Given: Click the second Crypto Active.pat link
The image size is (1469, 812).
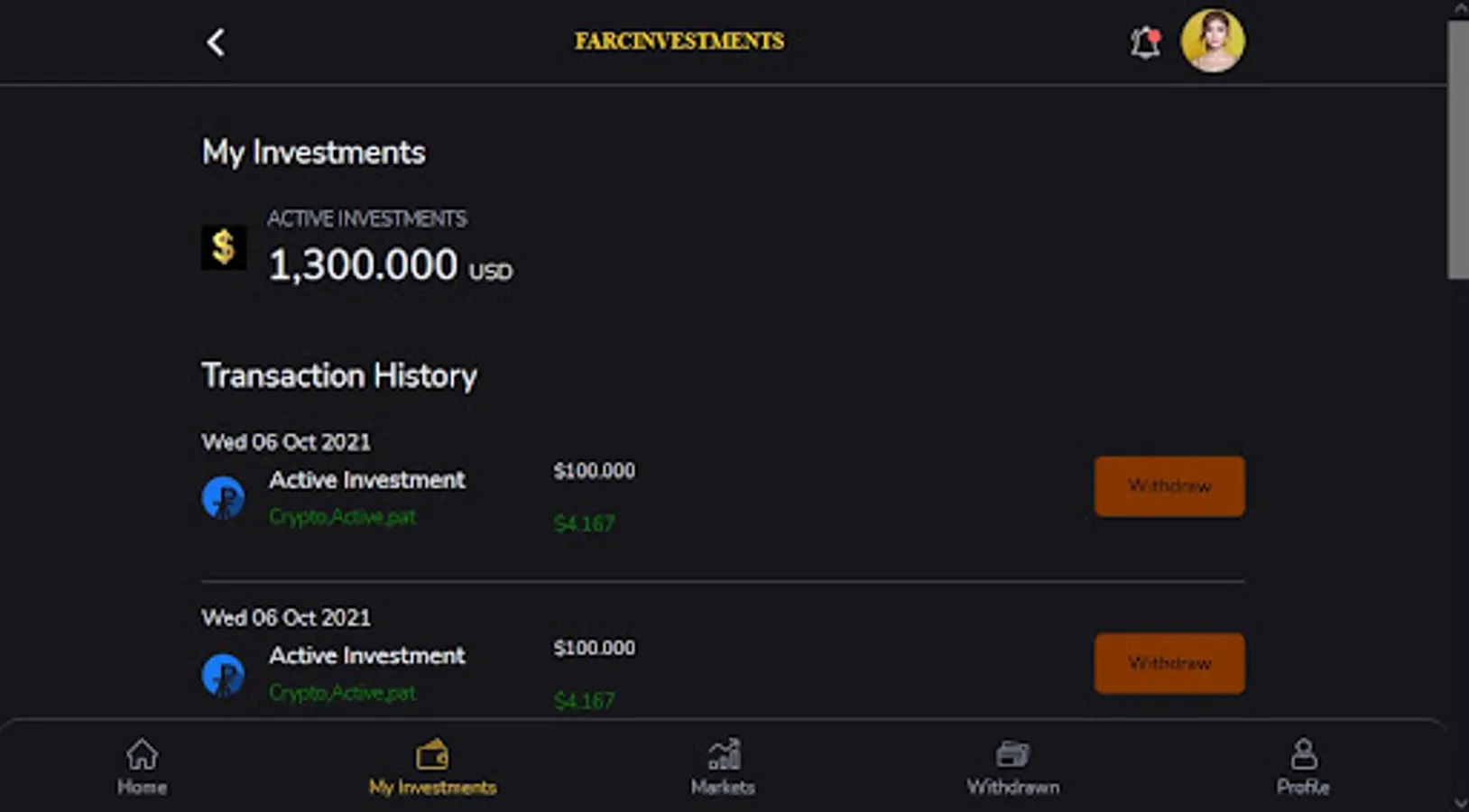Looking at the screenshot, I should 342,693.
